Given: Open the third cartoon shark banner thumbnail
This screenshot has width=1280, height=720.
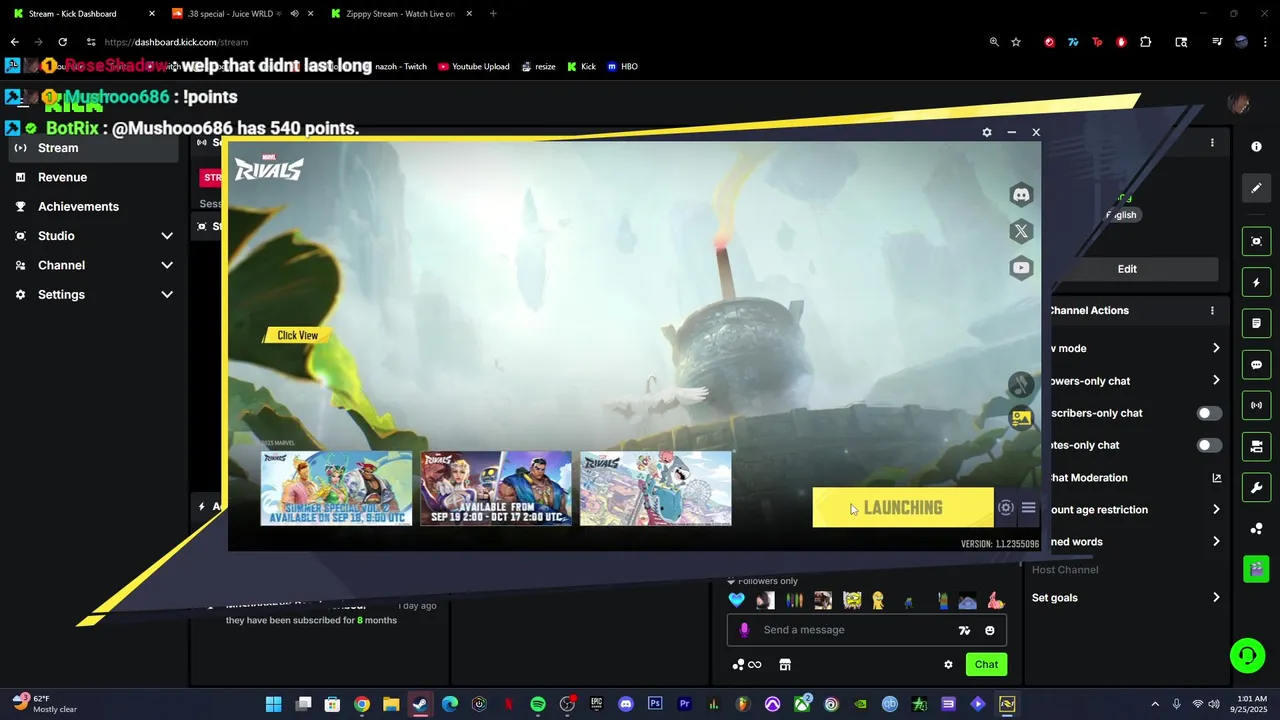Looking at the screenshot, I should click(656, 488).
